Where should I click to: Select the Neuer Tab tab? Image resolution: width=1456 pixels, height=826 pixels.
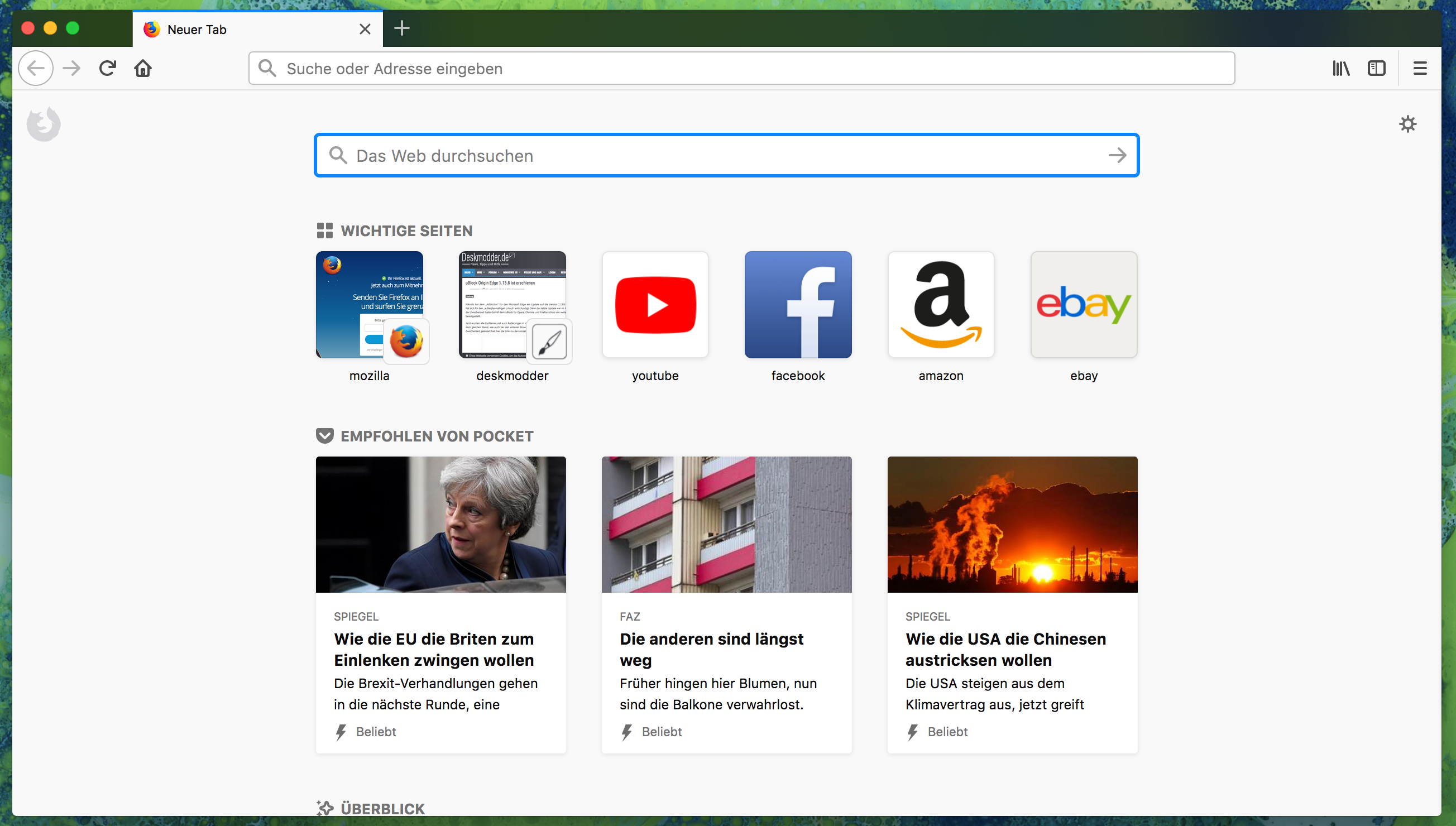pos(257,29)
